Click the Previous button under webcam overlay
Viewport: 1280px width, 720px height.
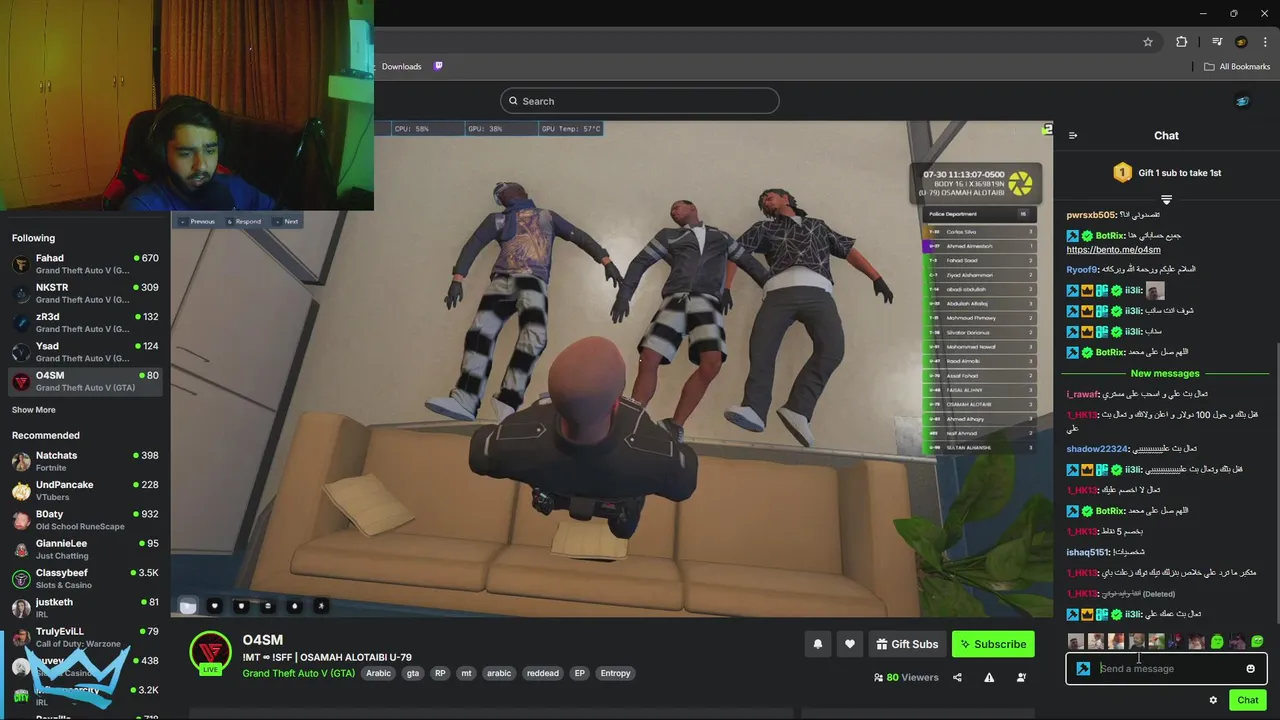pyautogui.click(x=198, y=222)
